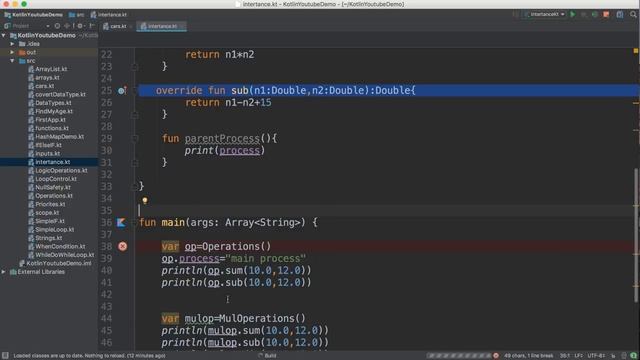The height and width of the screenshot is (360, 640).
Task: Click the yellow intention lightbulb on line 34
Action: 145,200
